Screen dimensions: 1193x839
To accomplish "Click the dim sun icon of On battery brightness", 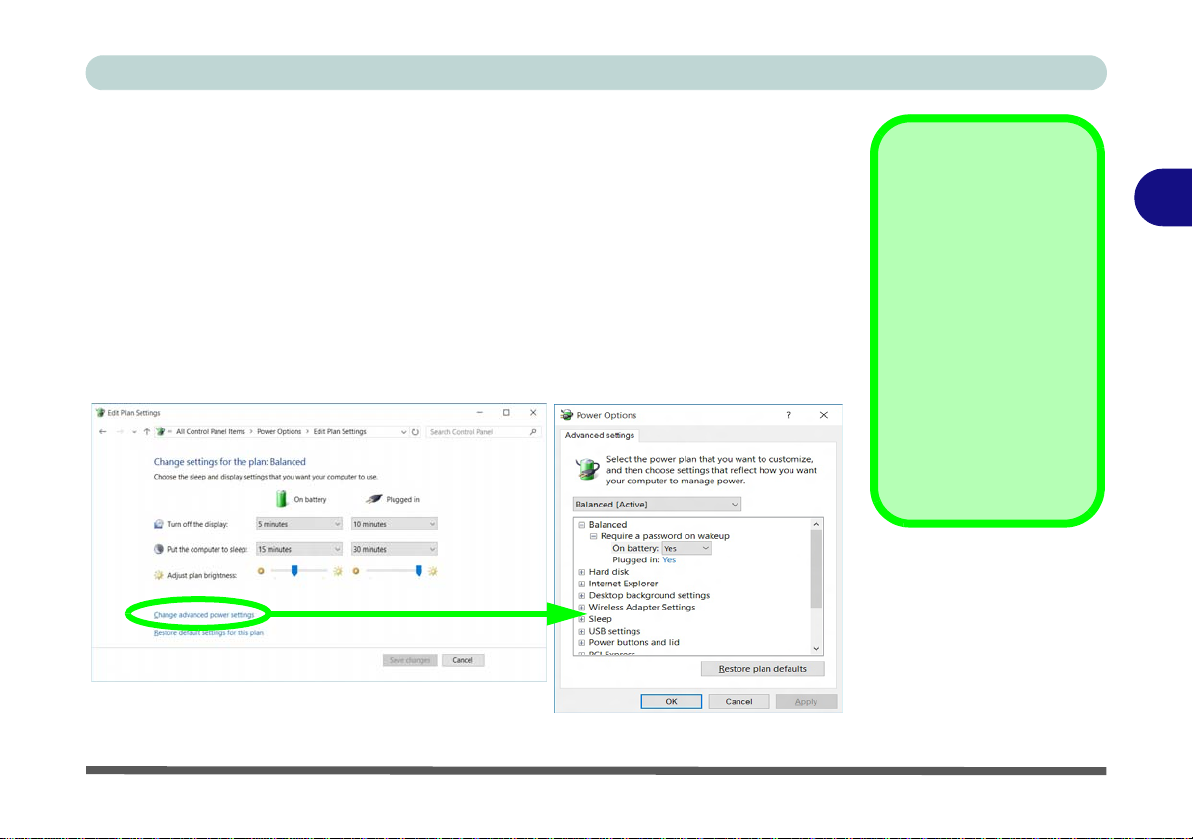I will click(261, 570).
